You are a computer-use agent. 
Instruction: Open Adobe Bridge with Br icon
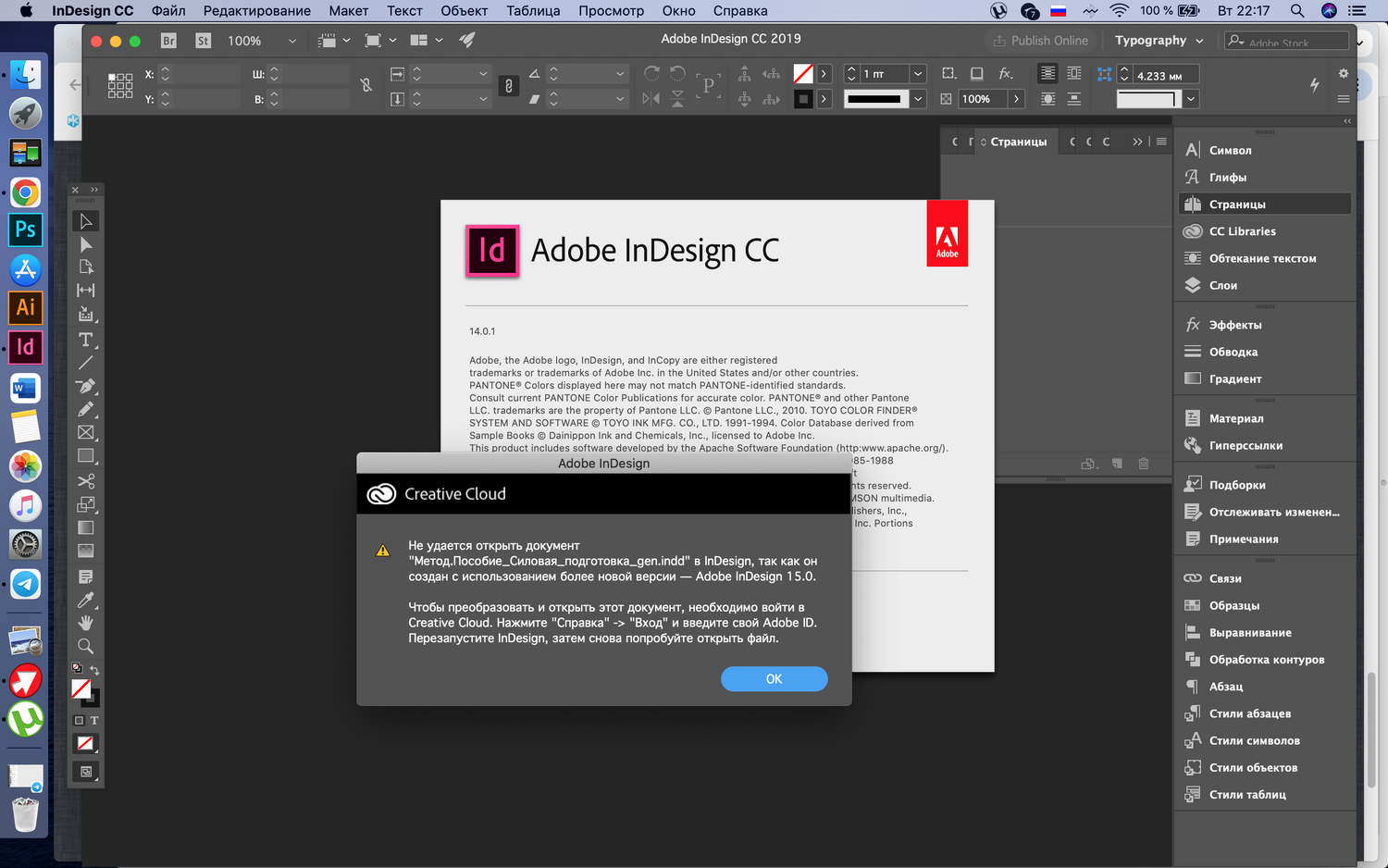click(168, 41)
